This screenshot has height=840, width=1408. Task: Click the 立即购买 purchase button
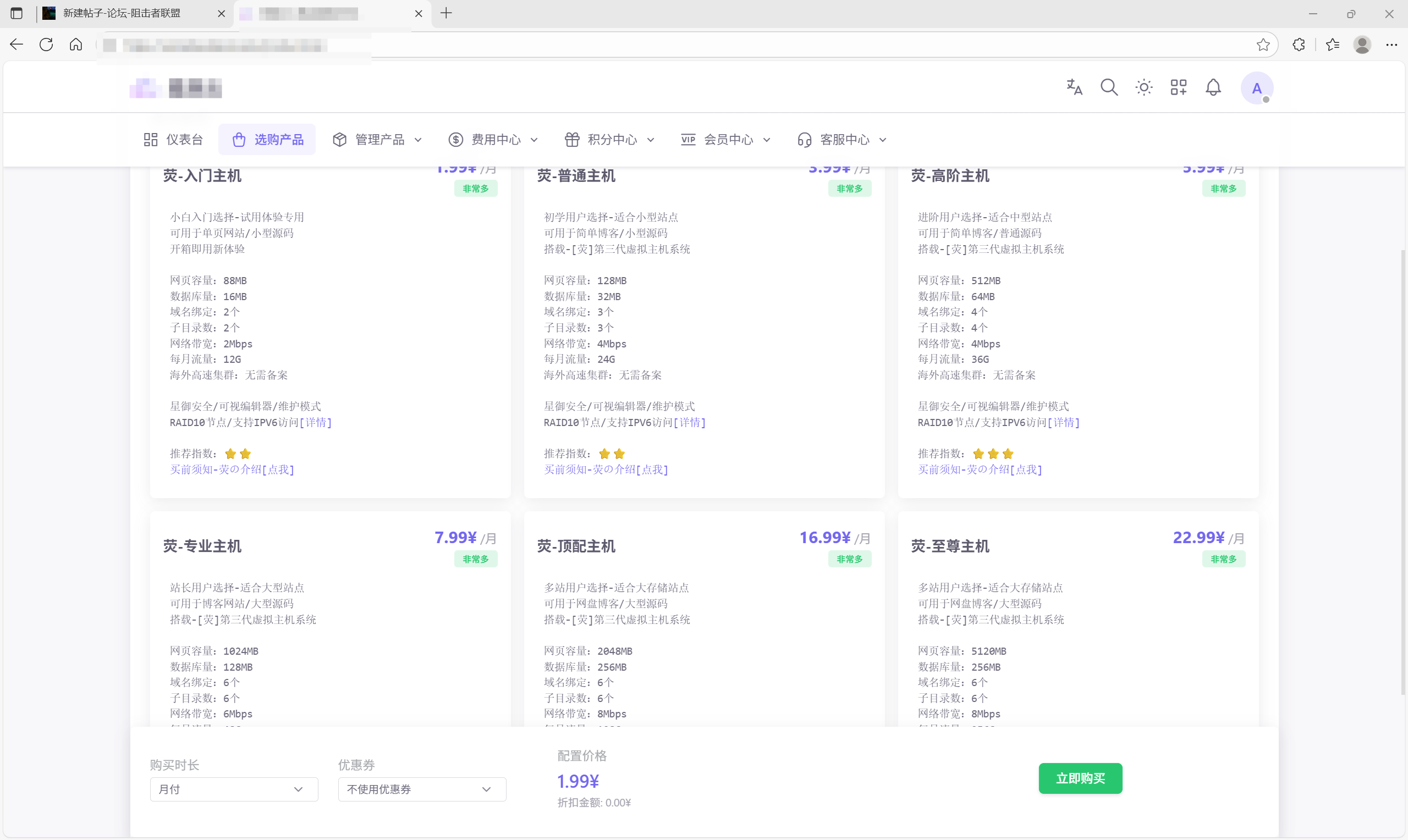pos(1080,778)
